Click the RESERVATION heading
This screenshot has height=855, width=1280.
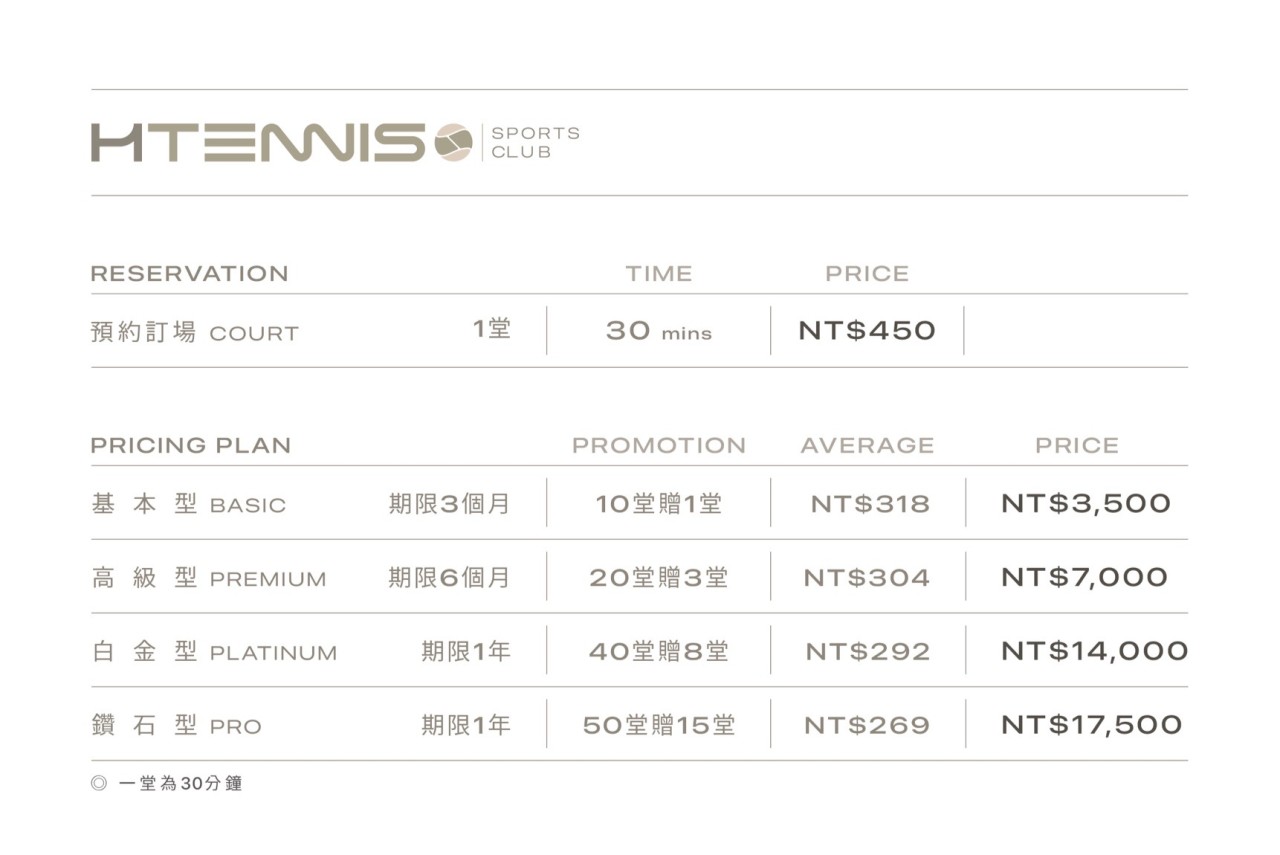189,273
